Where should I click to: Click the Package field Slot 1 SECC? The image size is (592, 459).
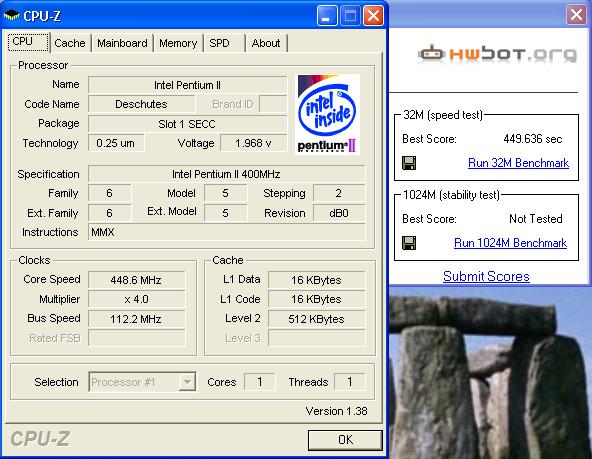(x=187, y=124)
